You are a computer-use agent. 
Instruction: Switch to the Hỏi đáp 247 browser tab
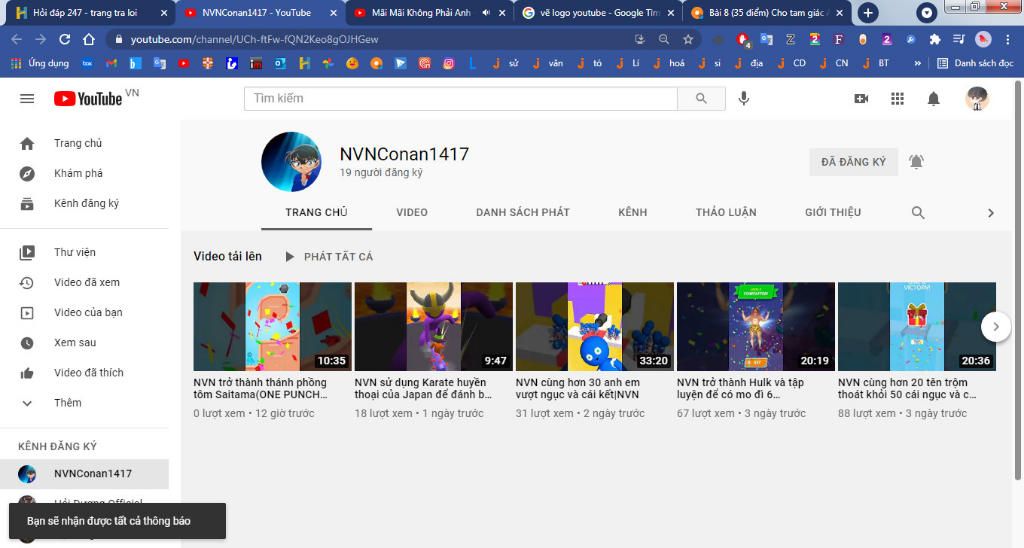click(88, 12)
